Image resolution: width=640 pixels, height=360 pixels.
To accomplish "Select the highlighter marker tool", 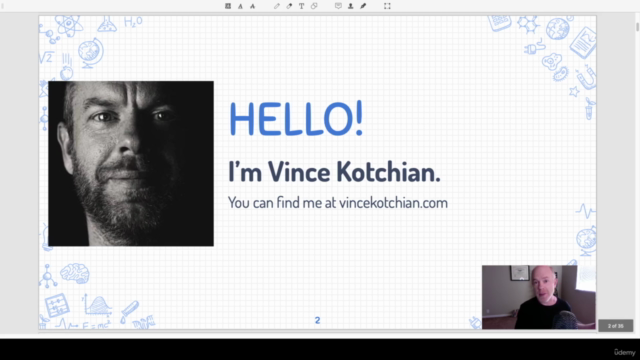I will point(289,6).
